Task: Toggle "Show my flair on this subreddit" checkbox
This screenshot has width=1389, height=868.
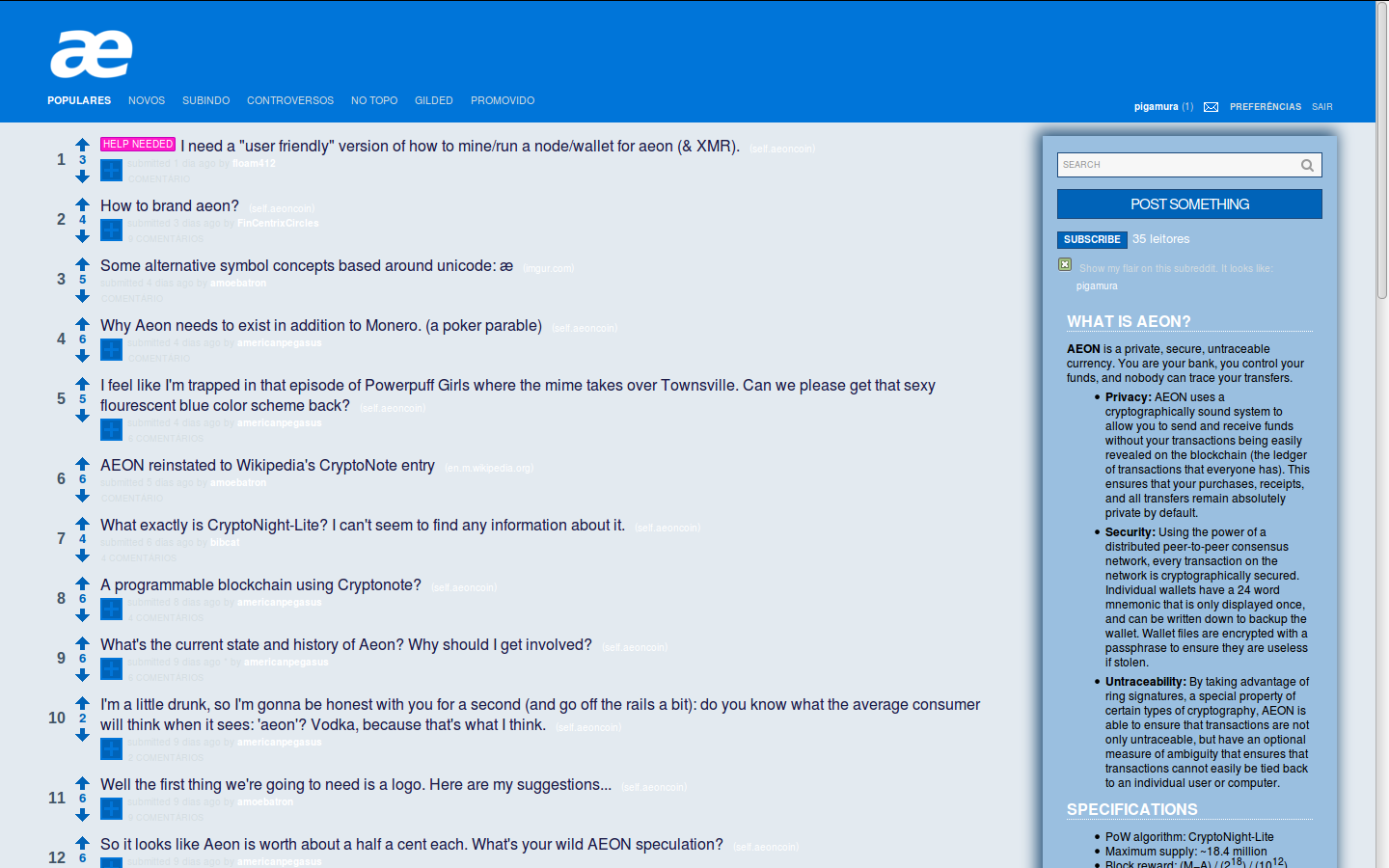Action: (x=1065, y=264)
